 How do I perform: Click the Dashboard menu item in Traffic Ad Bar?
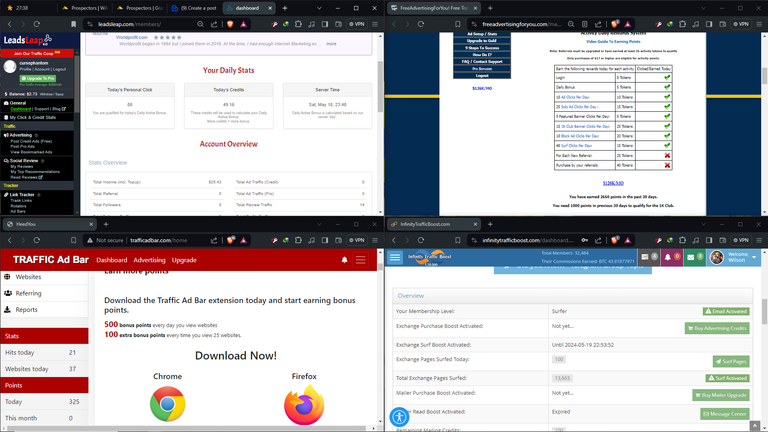coord(112,260)
